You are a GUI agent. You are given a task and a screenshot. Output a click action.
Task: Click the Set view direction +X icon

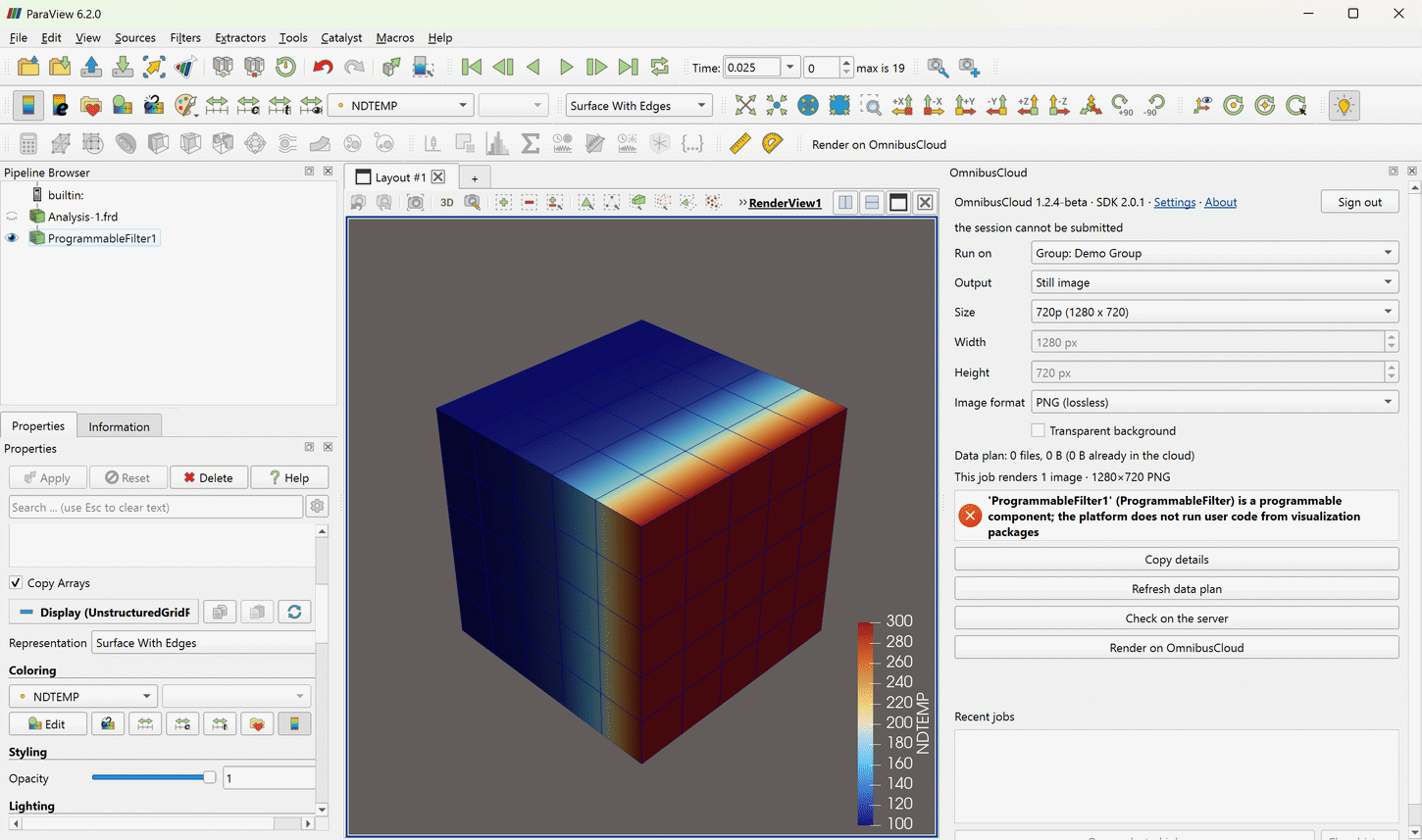tap(902, 106)
